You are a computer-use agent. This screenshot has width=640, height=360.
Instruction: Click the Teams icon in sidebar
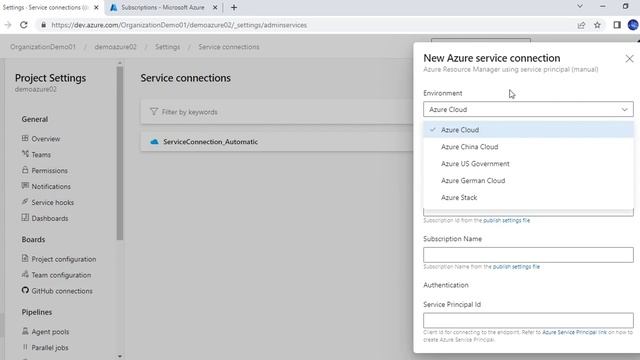[x=25, y=154]
